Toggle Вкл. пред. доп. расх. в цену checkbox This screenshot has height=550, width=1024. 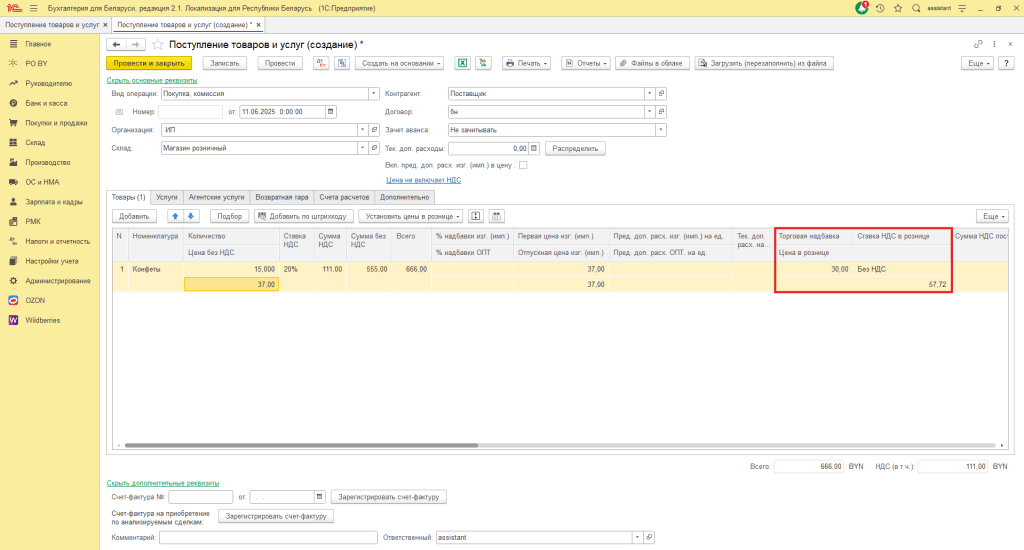[523, 165]
